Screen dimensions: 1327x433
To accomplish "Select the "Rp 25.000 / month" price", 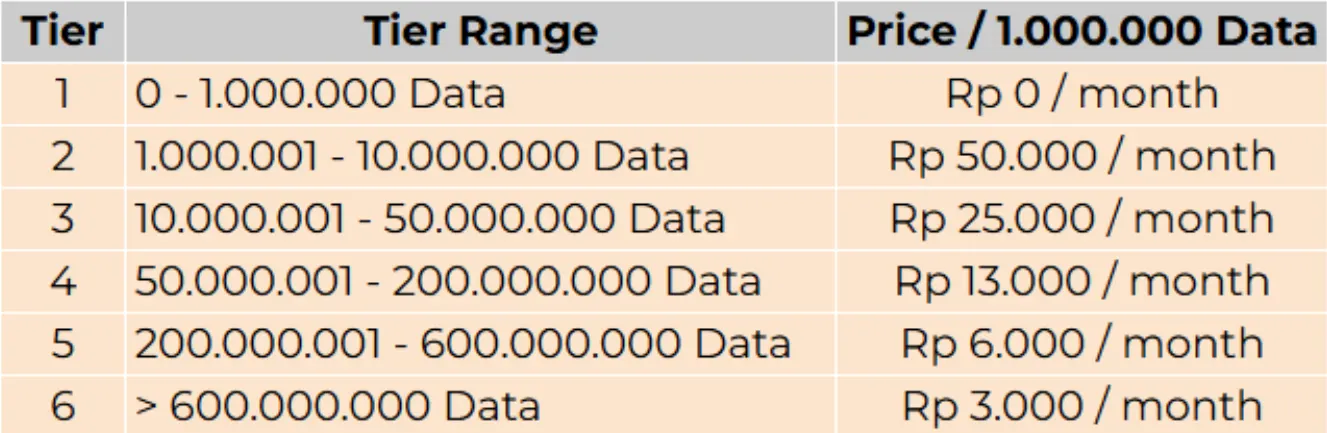I will pos(1081,219).
